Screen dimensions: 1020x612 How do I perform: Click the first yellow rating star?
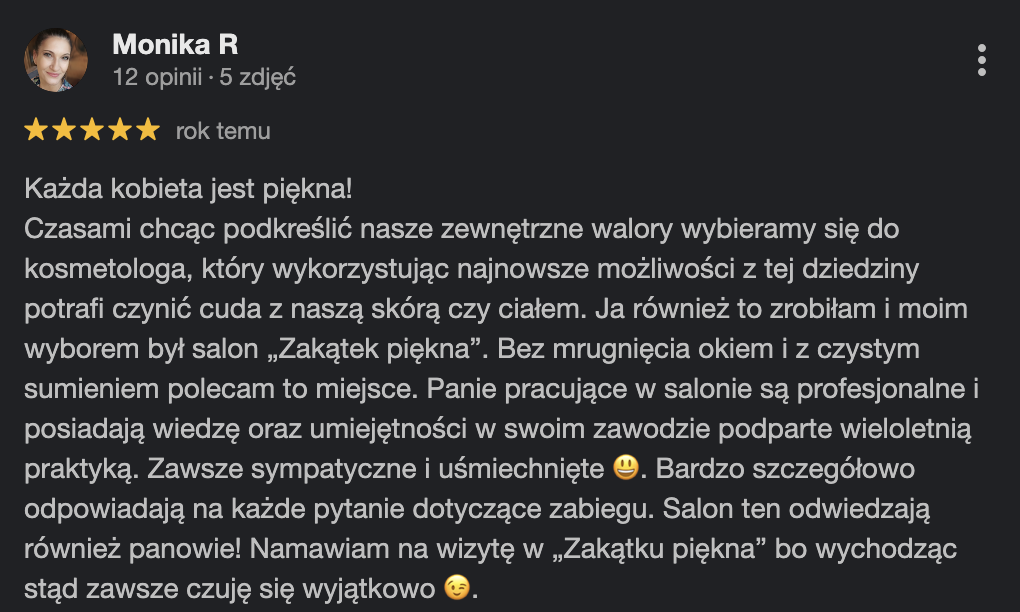point(36,130)
